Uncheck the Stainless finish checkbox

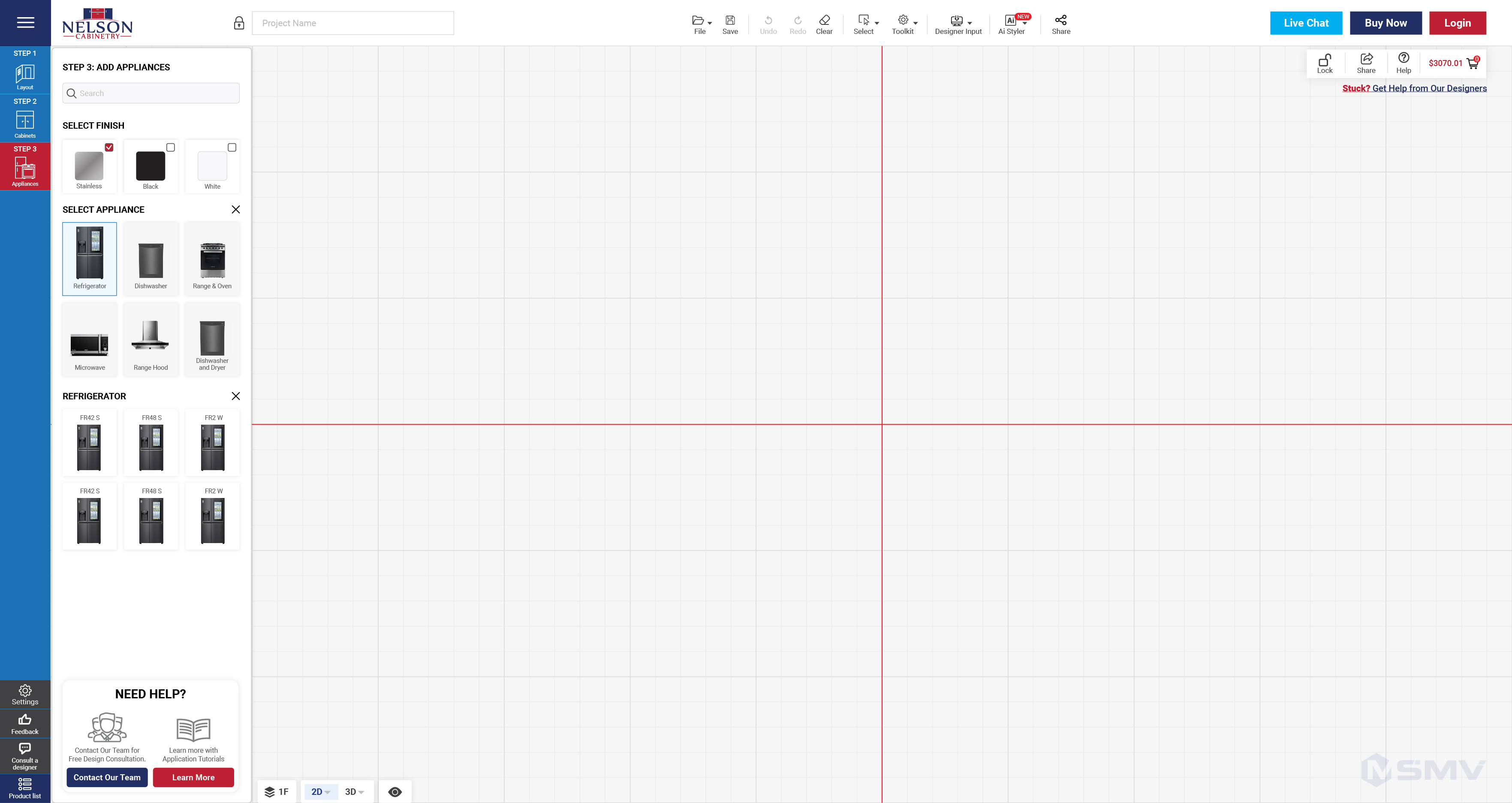(x=108, y=147)
